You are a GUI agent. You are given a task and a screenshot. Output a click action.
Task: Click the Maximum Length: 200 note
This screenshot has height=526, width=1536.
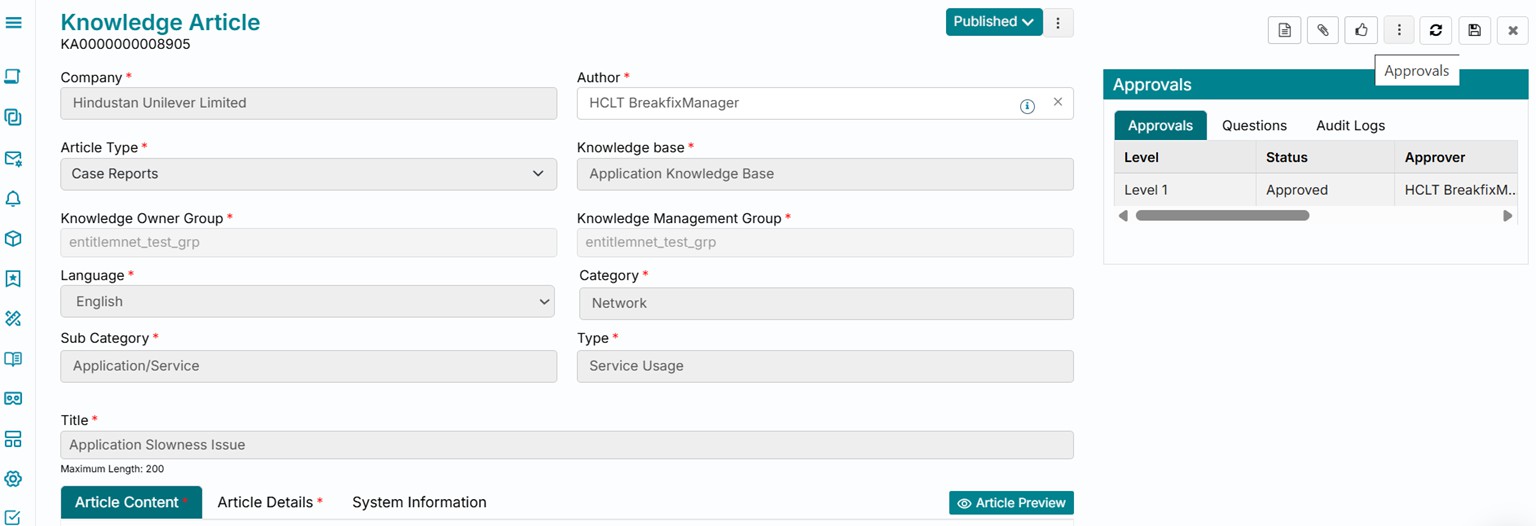(x=112, y=469)
